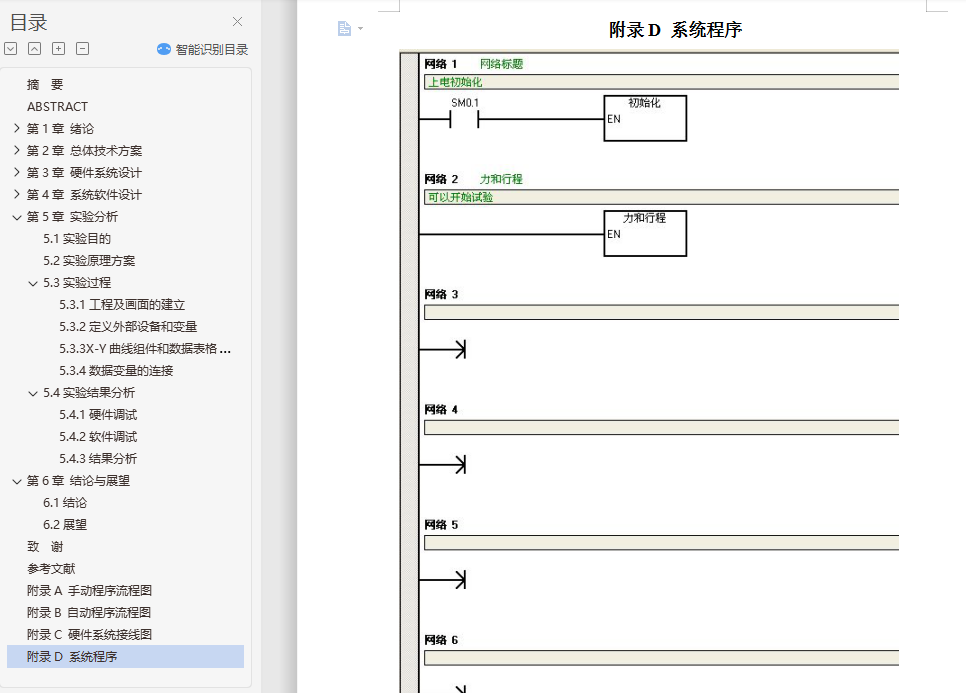Collapse 第5章 实验分析 chevron
966x693 pixels.
[x=17, y=217]
